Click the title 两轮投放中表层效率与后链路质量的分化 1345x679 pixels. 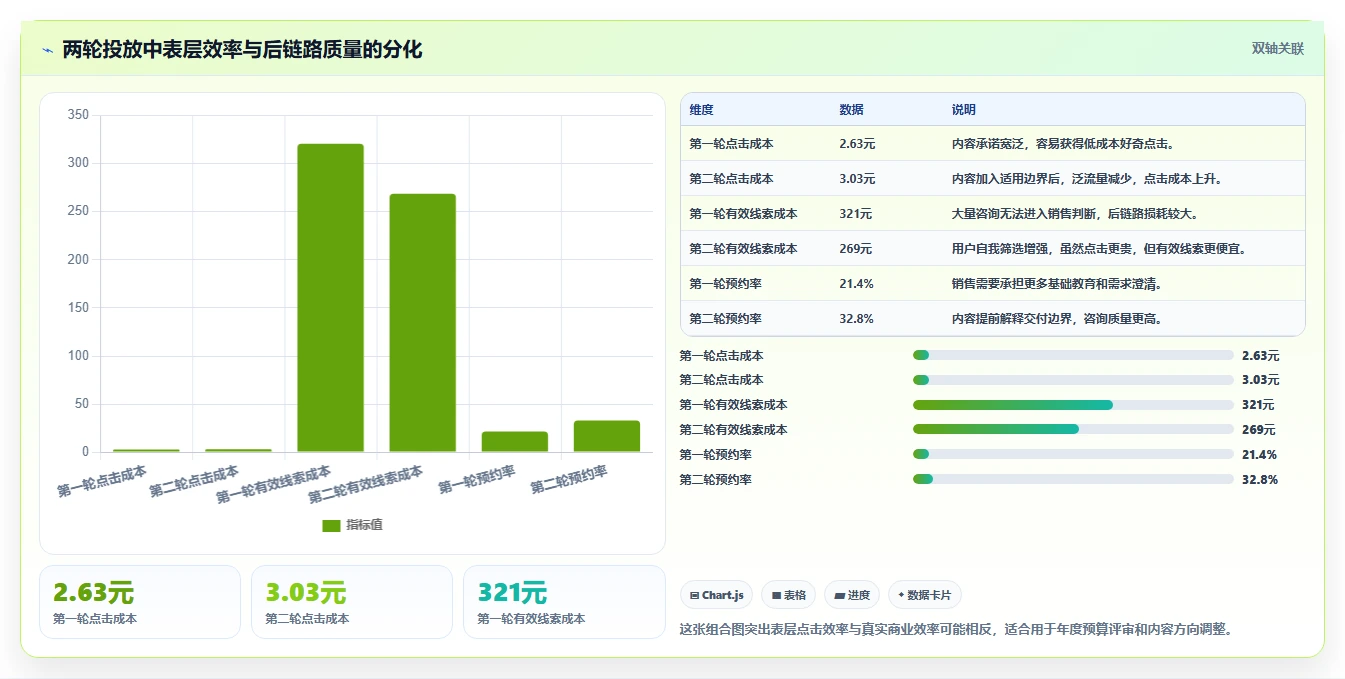tap(242, 50)
